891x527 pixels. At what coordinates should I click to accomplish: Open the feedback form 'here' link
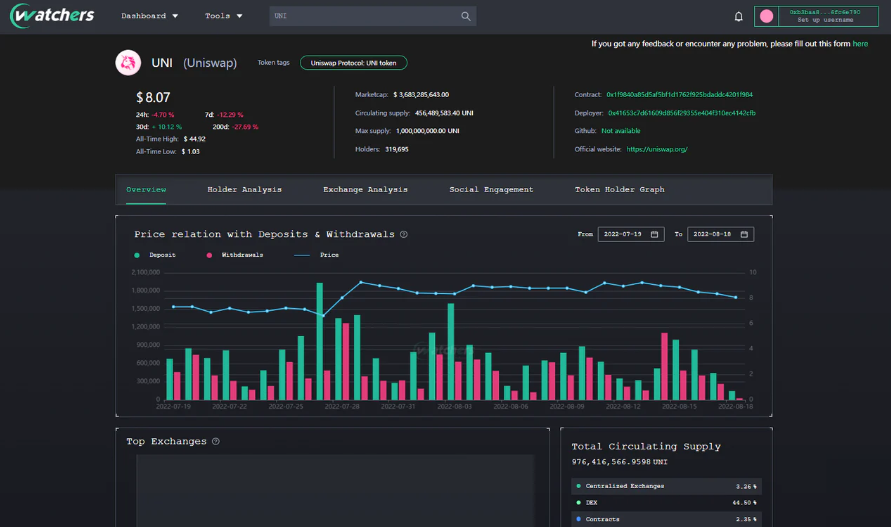860,44
